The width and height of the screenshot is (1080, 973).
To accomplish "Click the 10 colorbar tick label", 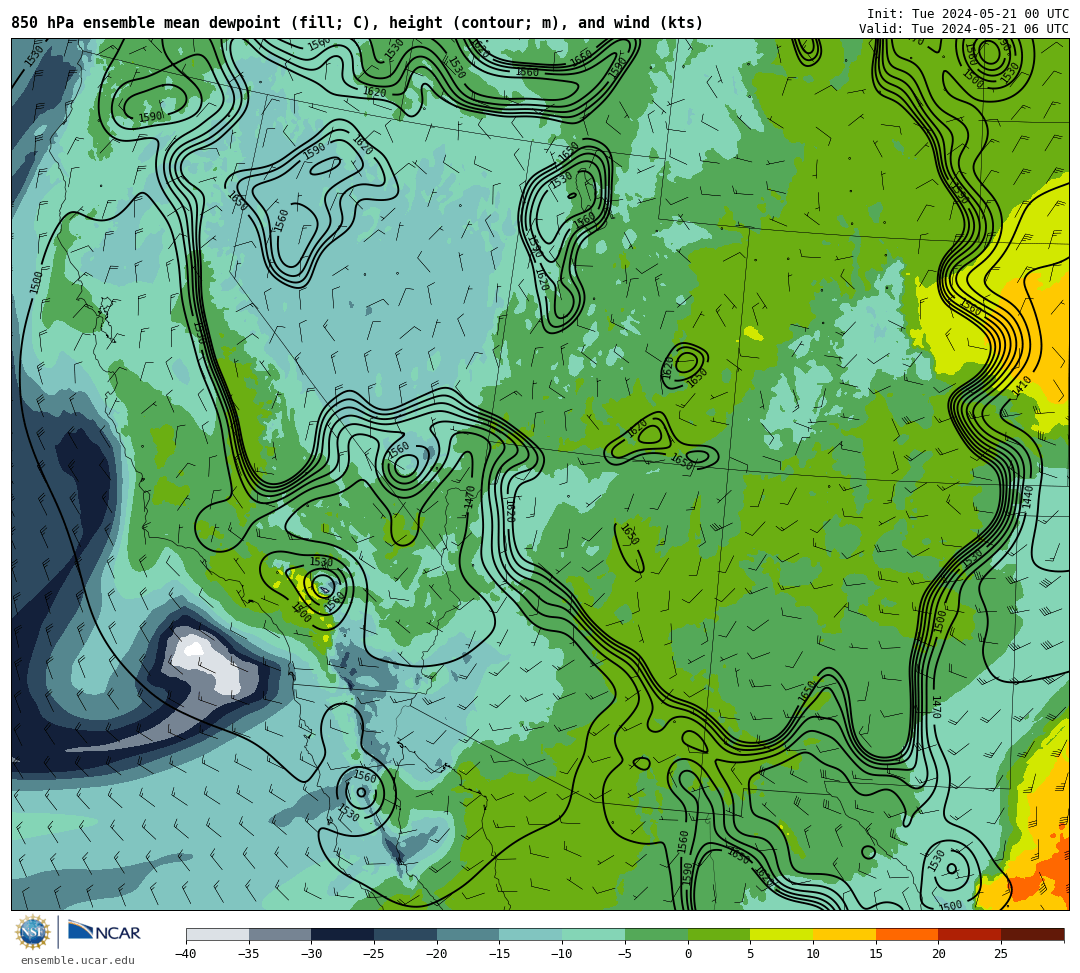I will pos(813,954).
